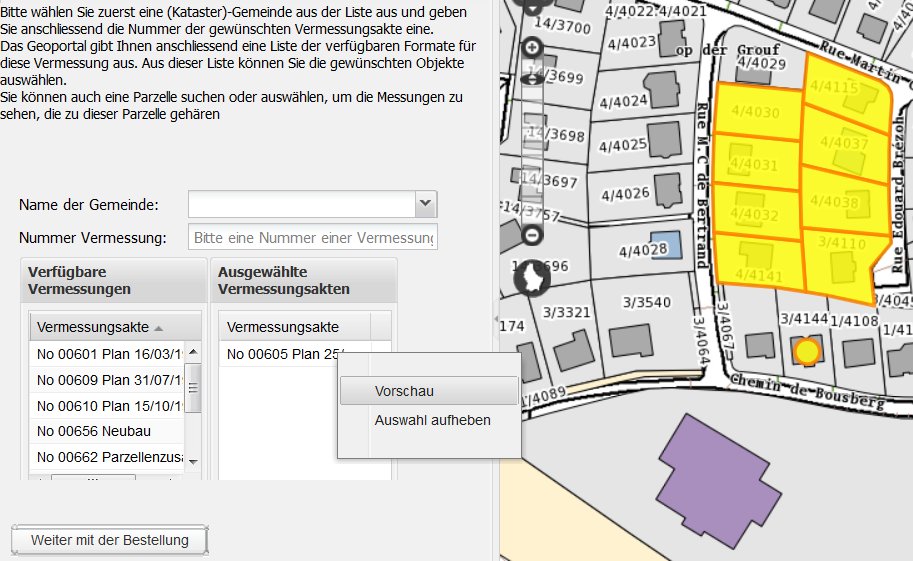Image resolution: width=913 pixels, height=561 pixels.
Task: Choose Vorschau from the context menu
Action: (x=429, y=391)
